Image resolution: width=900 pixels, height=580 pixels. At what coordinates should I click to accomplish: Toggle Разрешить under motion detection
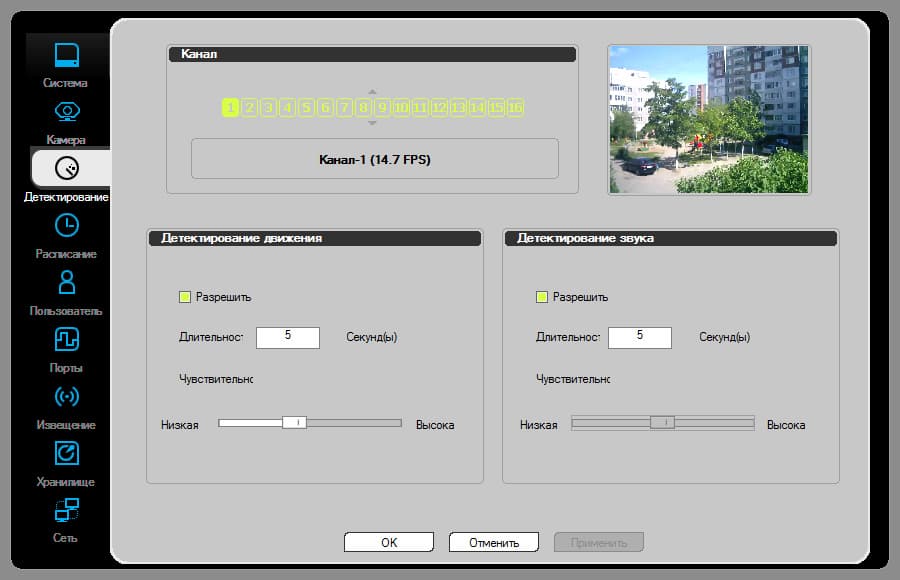pyautogui.click(x=185, y=297)
